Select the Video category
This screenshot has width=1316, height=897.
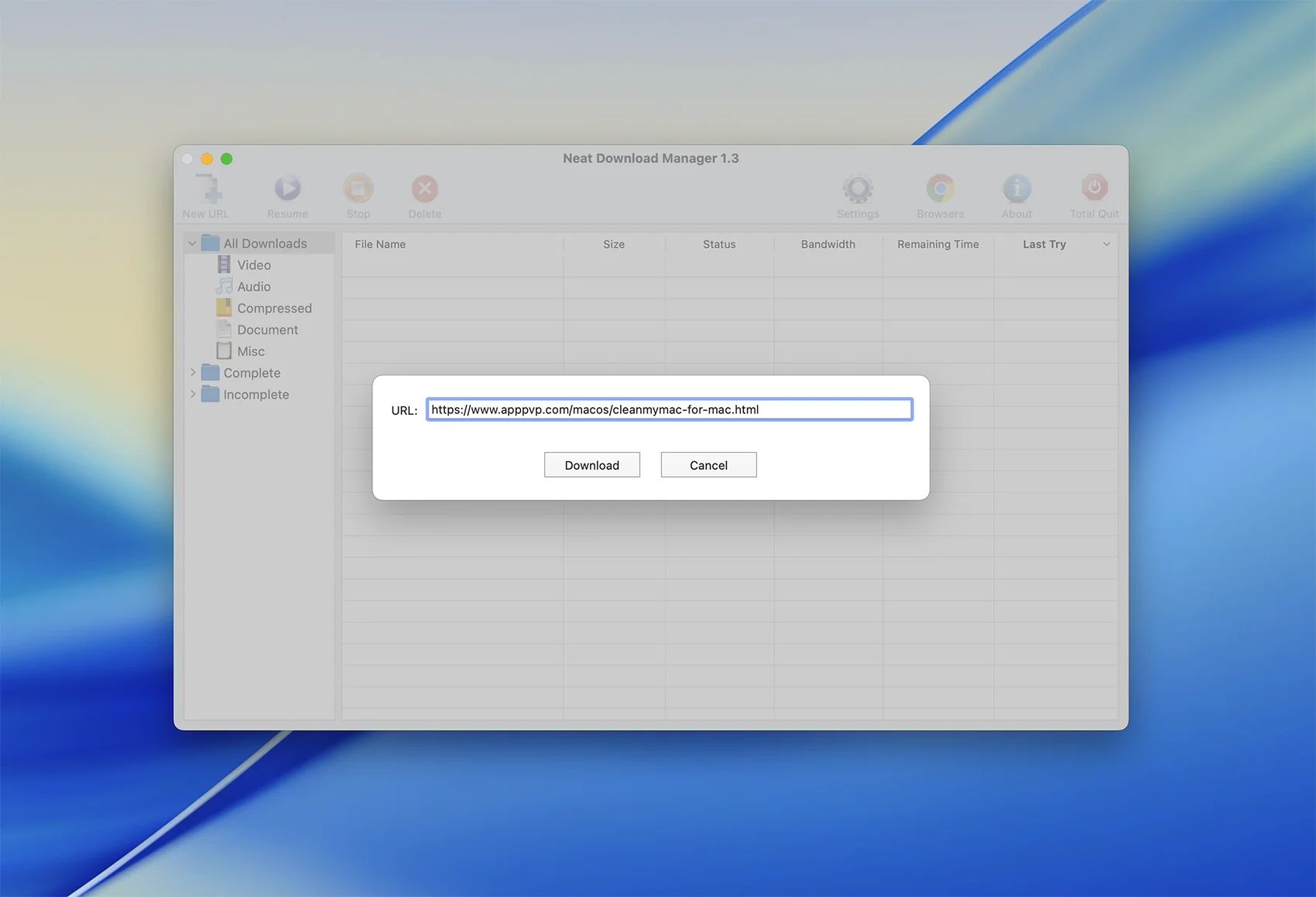point(253,265)
